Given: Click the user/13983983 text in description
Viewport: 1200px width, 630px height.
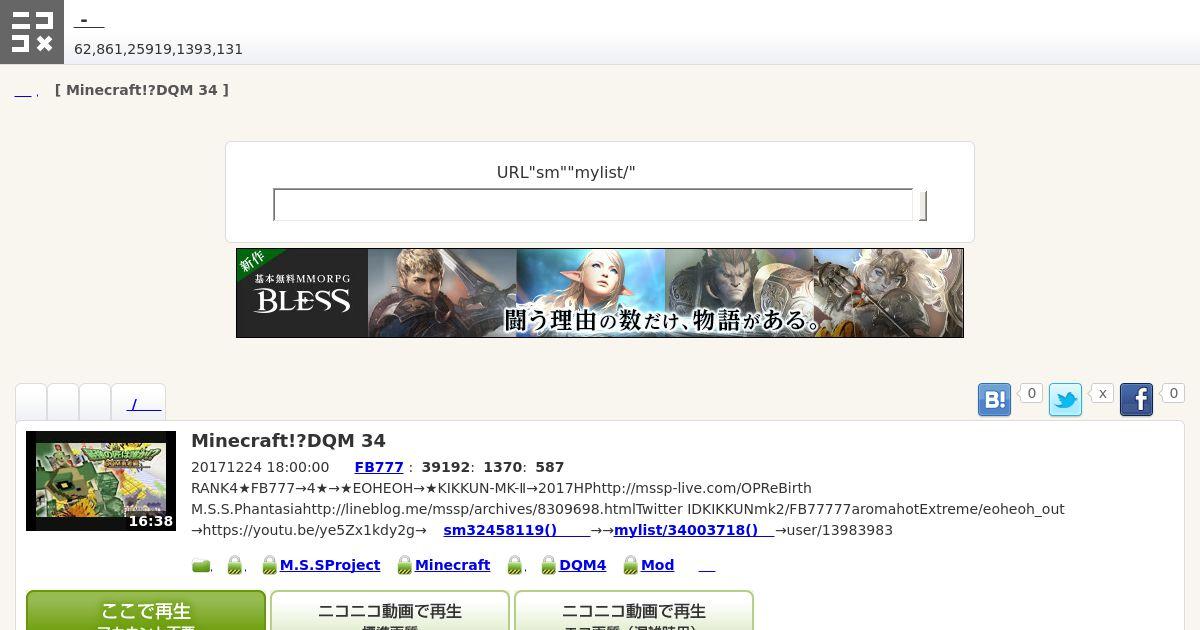Looking at the screenshot, I should tap(839, 530).
